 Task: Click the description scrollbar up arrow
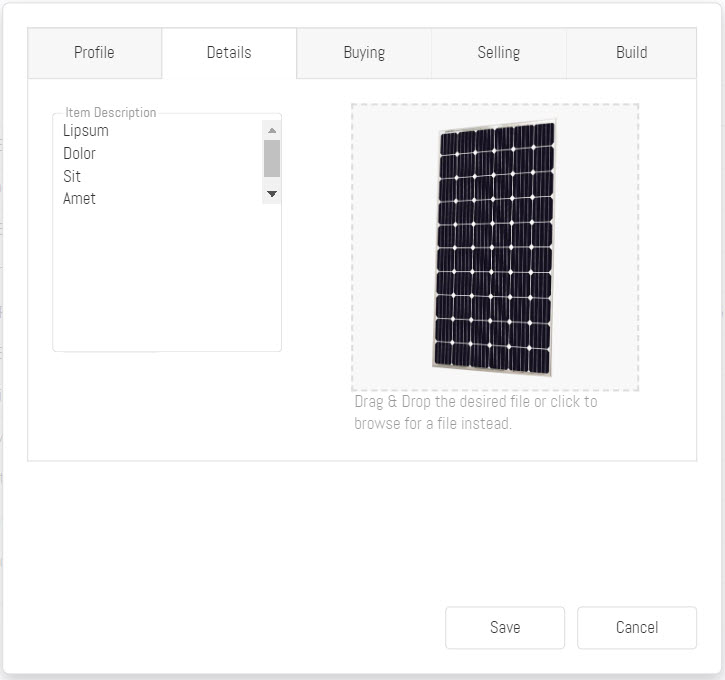click(x=272, y=130)
